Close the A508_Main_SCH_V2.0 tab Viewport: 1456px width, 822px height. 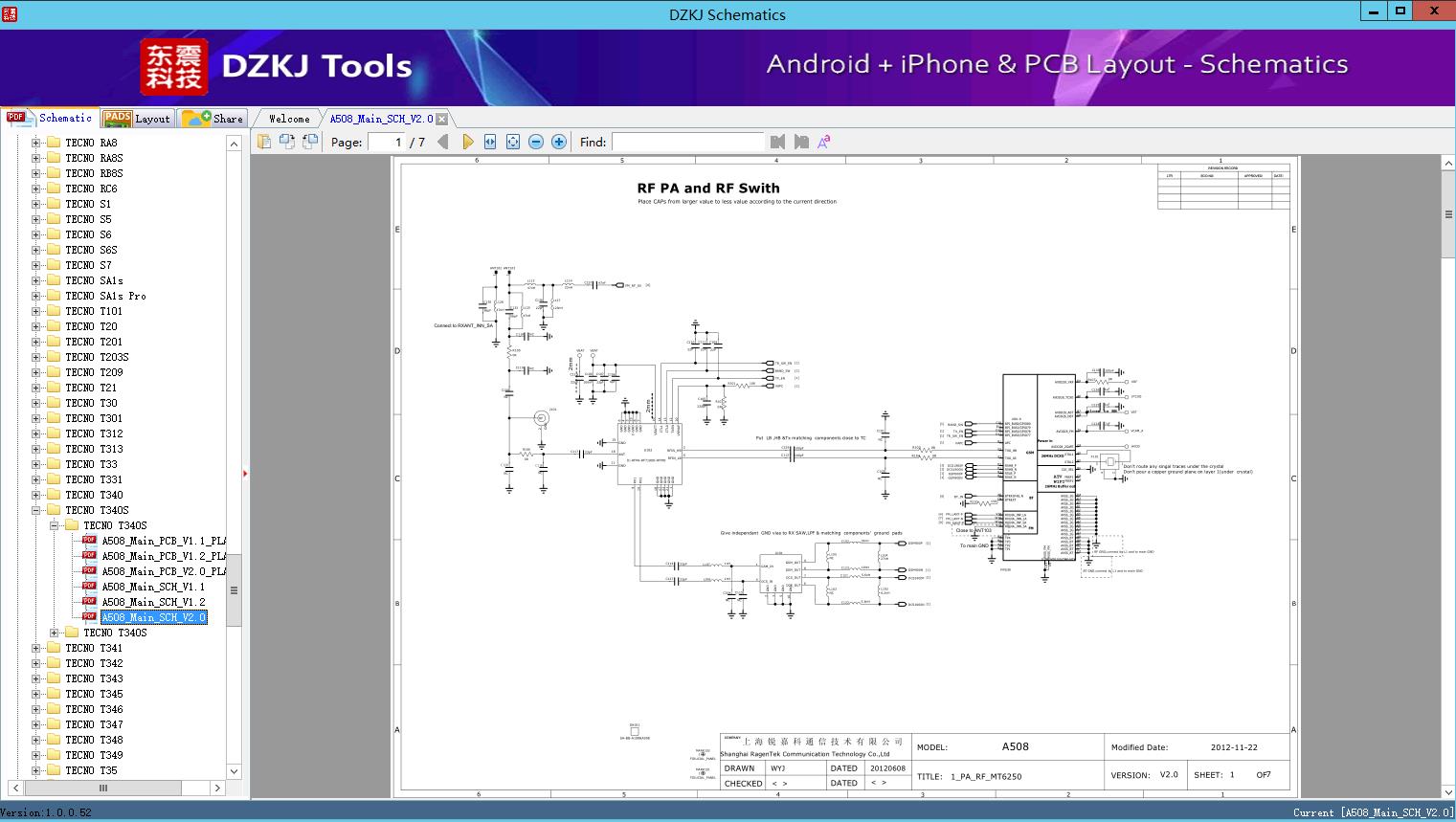[x=441, y=119]
